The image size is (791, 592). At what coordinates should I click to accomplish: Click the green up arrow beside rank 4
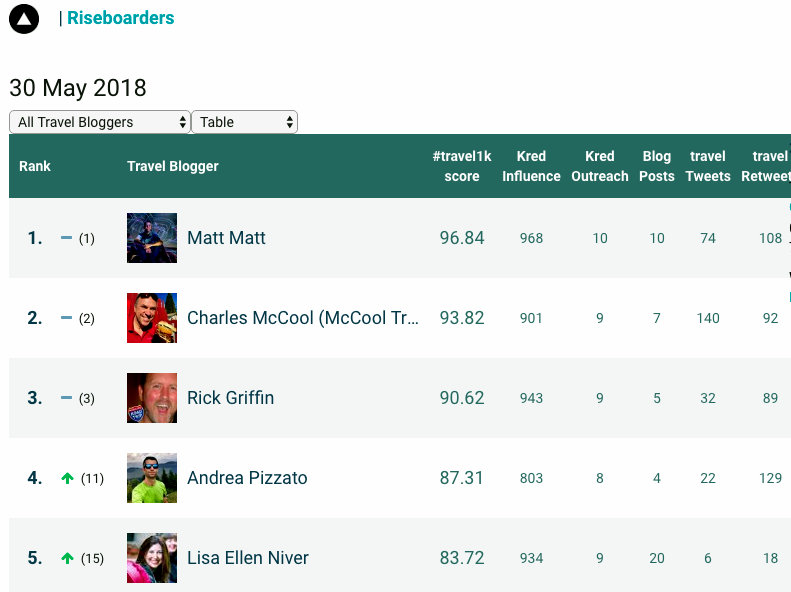click(68, 478)
